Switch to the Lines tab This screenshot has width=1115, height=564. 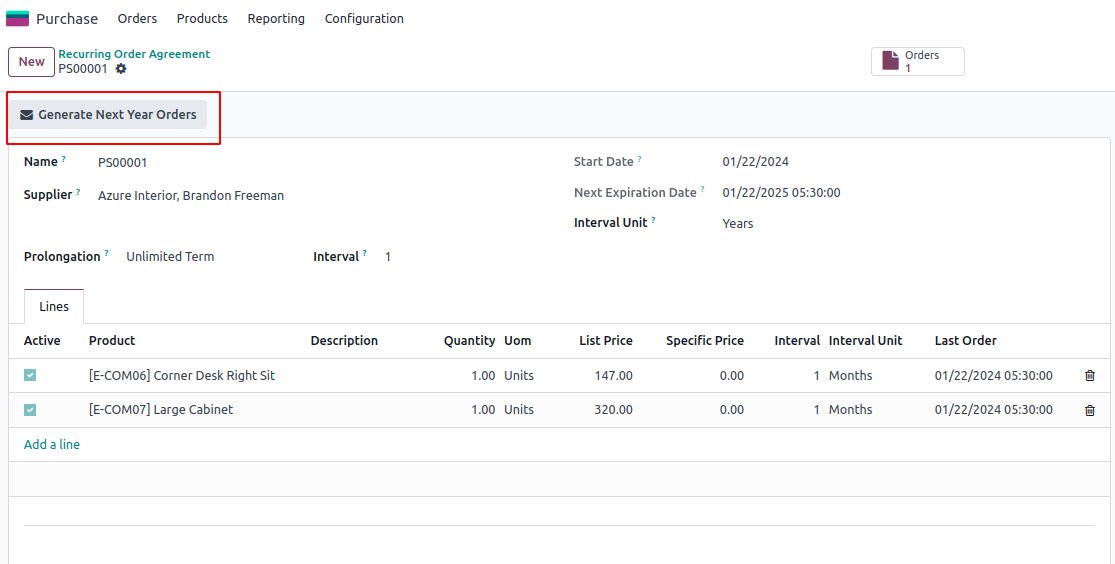[x=54, y=307]
